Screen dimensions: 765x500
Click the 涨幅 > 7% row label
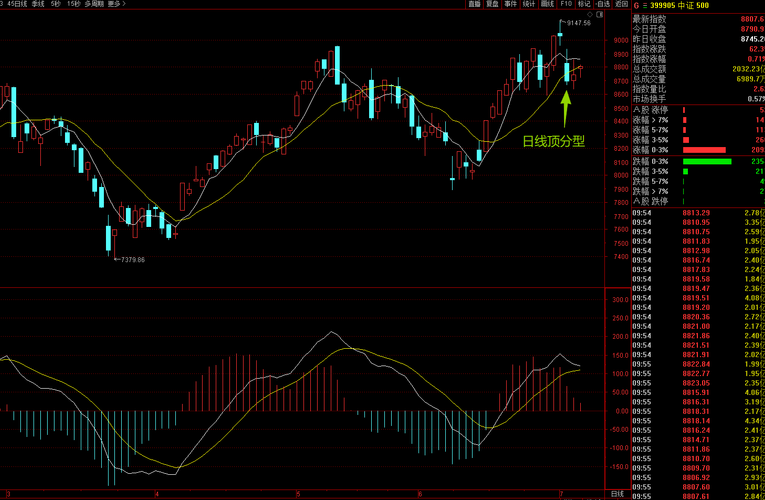click(650, 120)
